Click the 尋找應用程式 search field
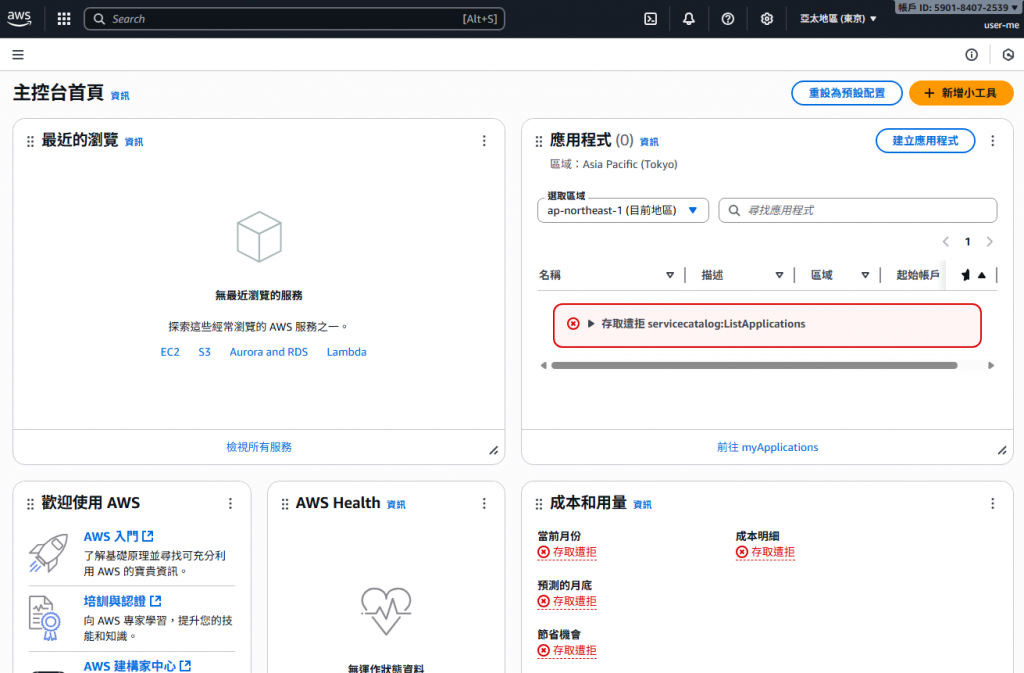Screen dimensions: 1024x673 pos(857,210)
